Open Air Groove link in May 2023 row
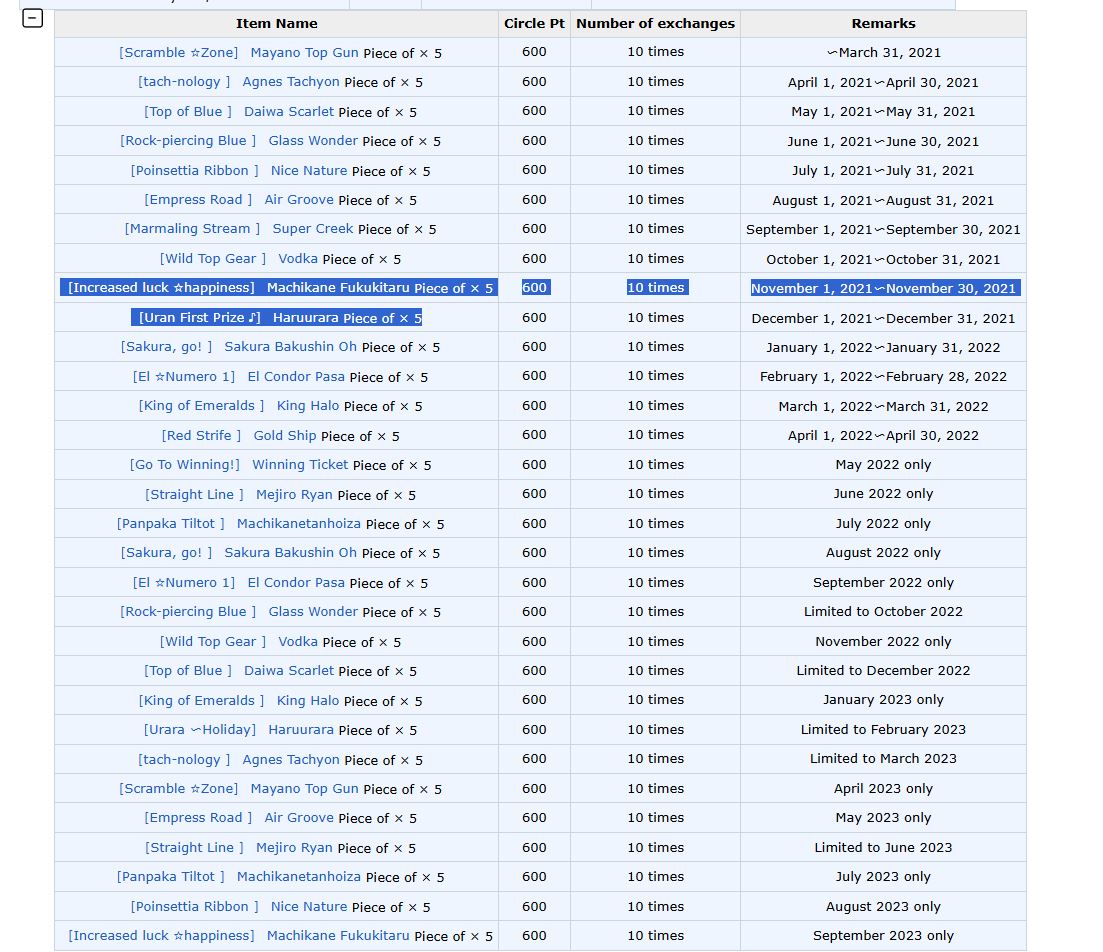Viewport: 1103px width, 952px height. pos(298,818)
